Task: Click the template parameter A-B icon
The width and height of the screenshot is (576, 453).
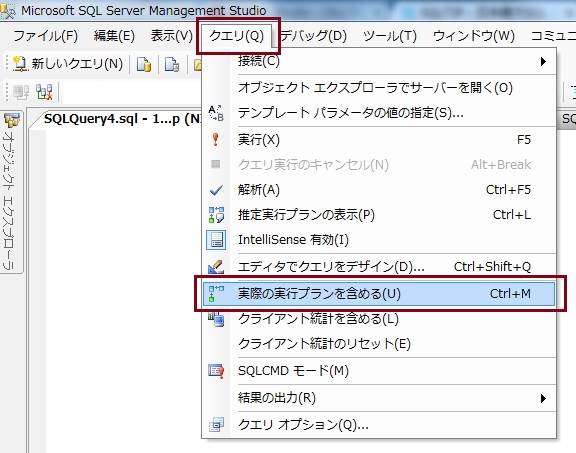Action: coord(216,113)
